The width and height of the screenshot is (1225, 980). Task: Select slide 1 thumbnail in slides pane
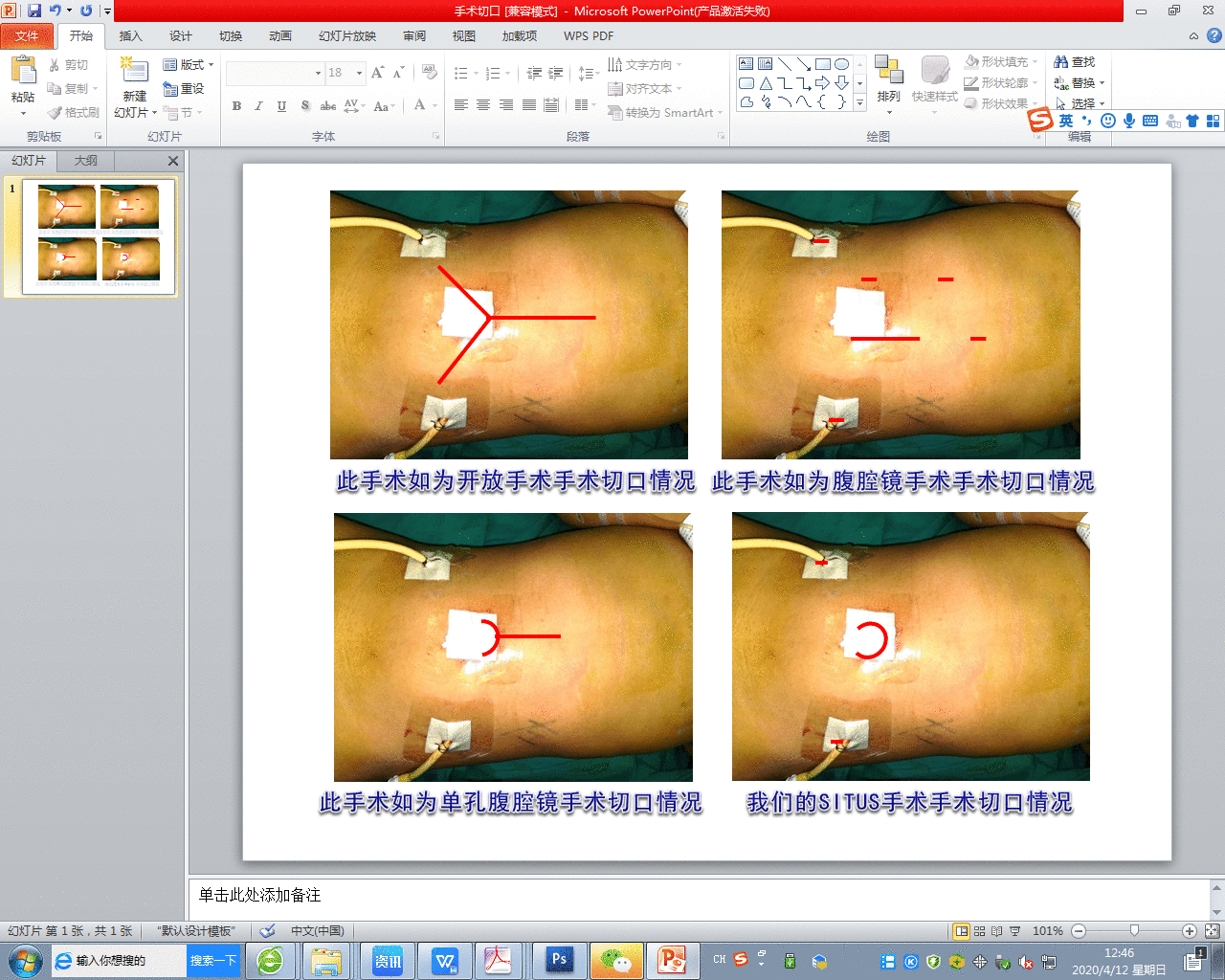tap(100, 236)
